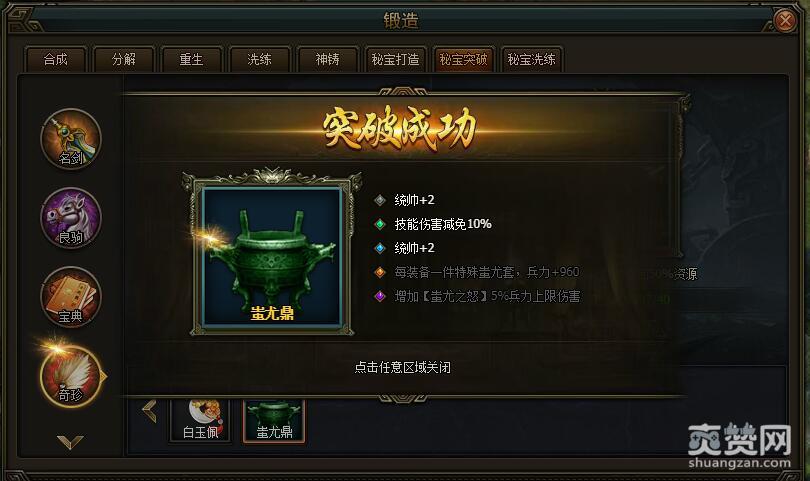
Task: Pick the 蚩尤鼎 item in bottom list
Action: (x=274, y=421)
